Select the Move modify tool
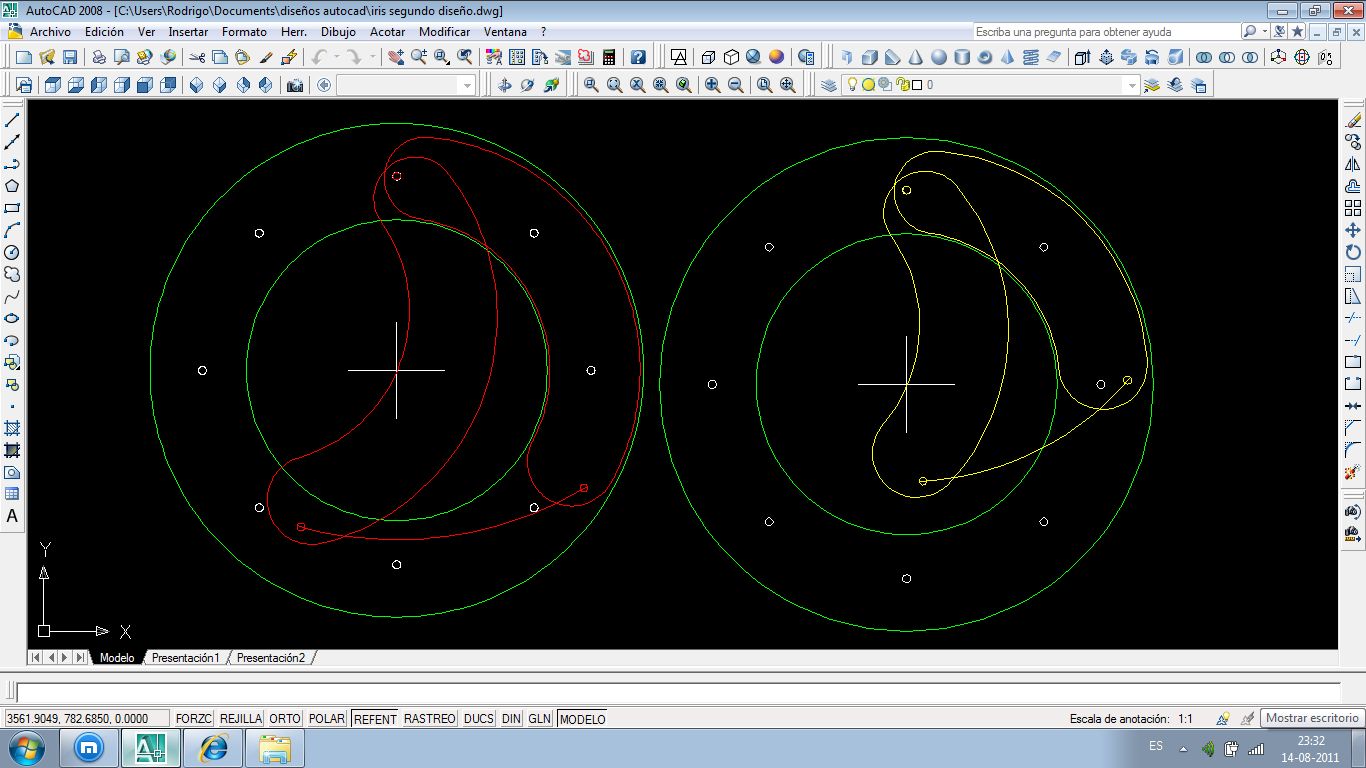The image size is (1366, 768). (1353, 230)
